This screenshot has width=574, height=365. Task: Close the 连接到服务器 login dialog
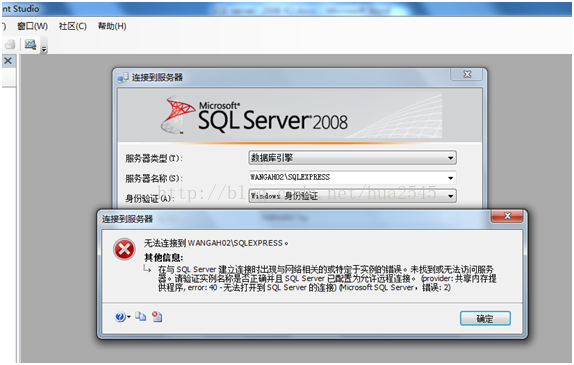467,74
